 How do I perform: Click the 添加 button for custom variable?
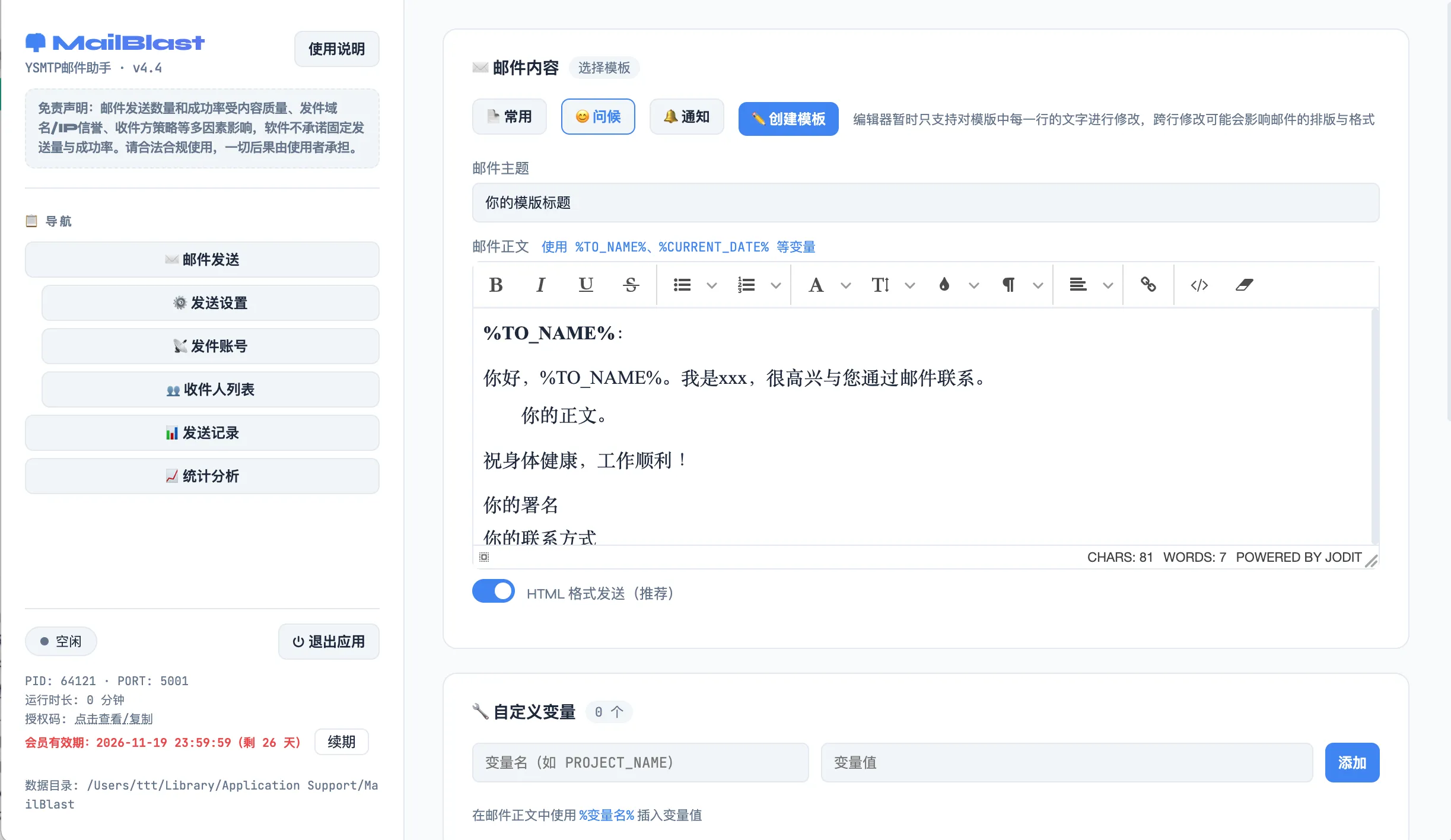click(x=1352, y=763)
